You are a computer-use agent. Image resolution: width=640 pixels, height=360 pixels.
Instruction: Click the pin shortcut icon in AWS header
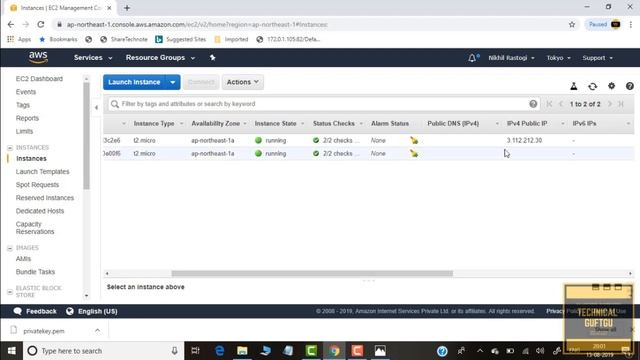click(213, 58)
